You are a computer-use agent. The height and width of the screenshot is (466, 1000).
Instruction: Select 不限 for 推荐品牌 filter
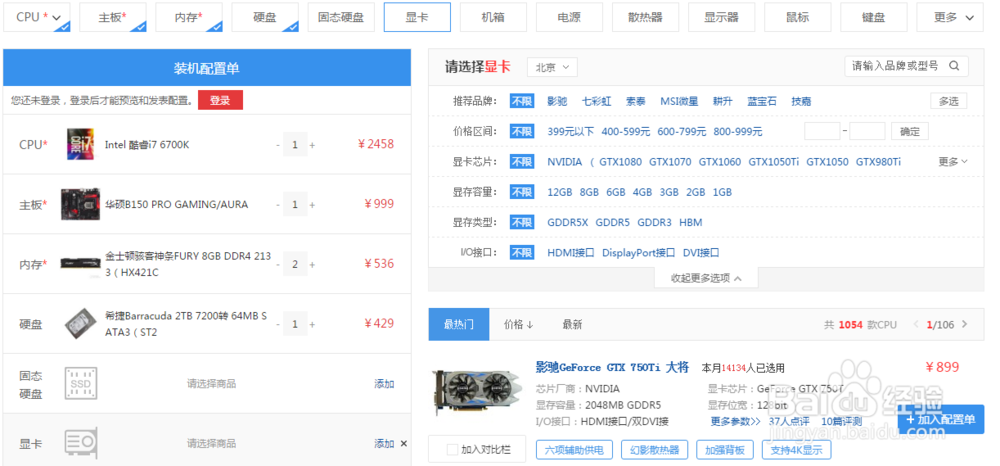tap(522, 101)
